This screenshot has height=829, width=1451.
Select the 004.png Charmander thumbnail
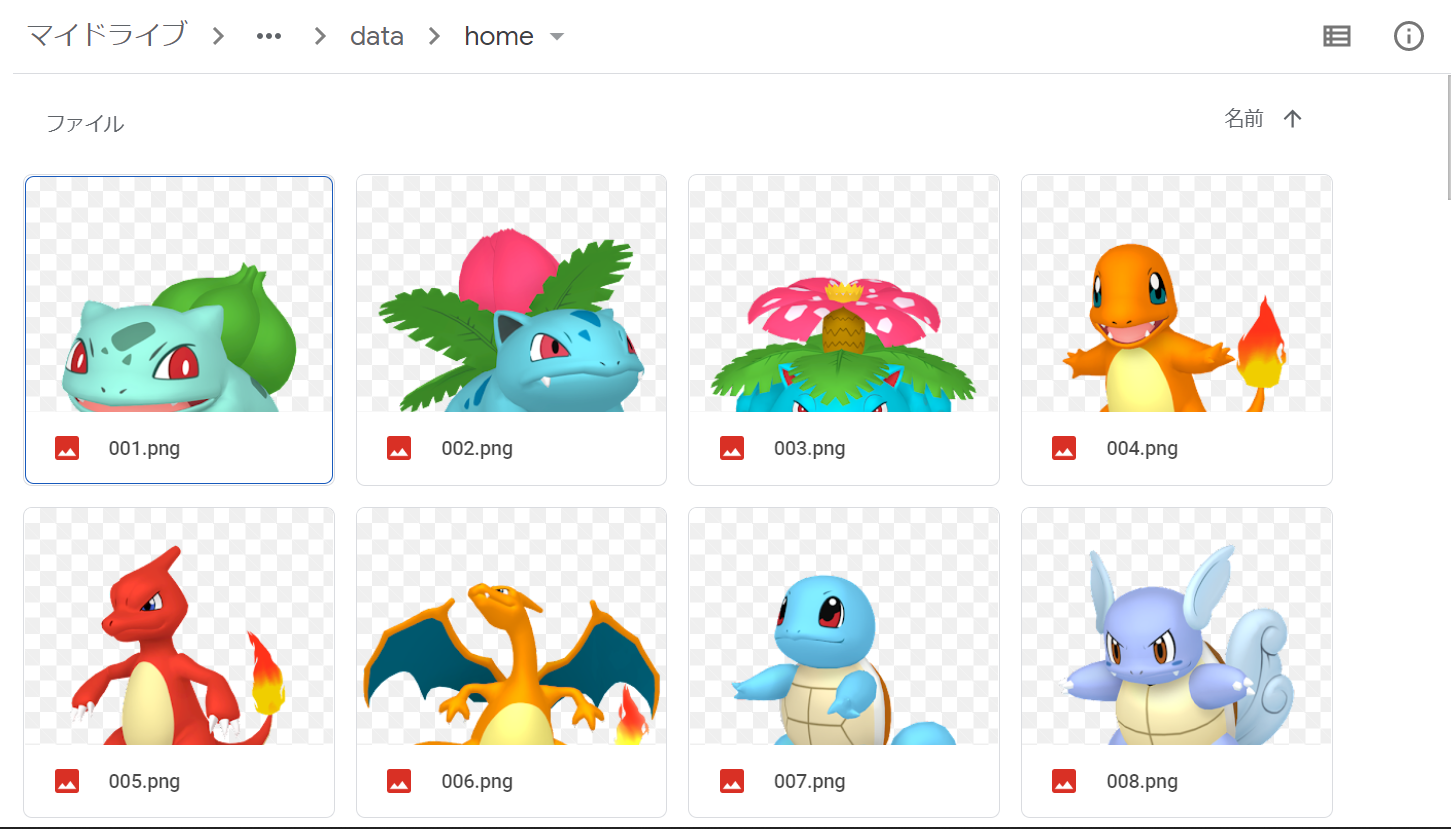coord(1177,294)
